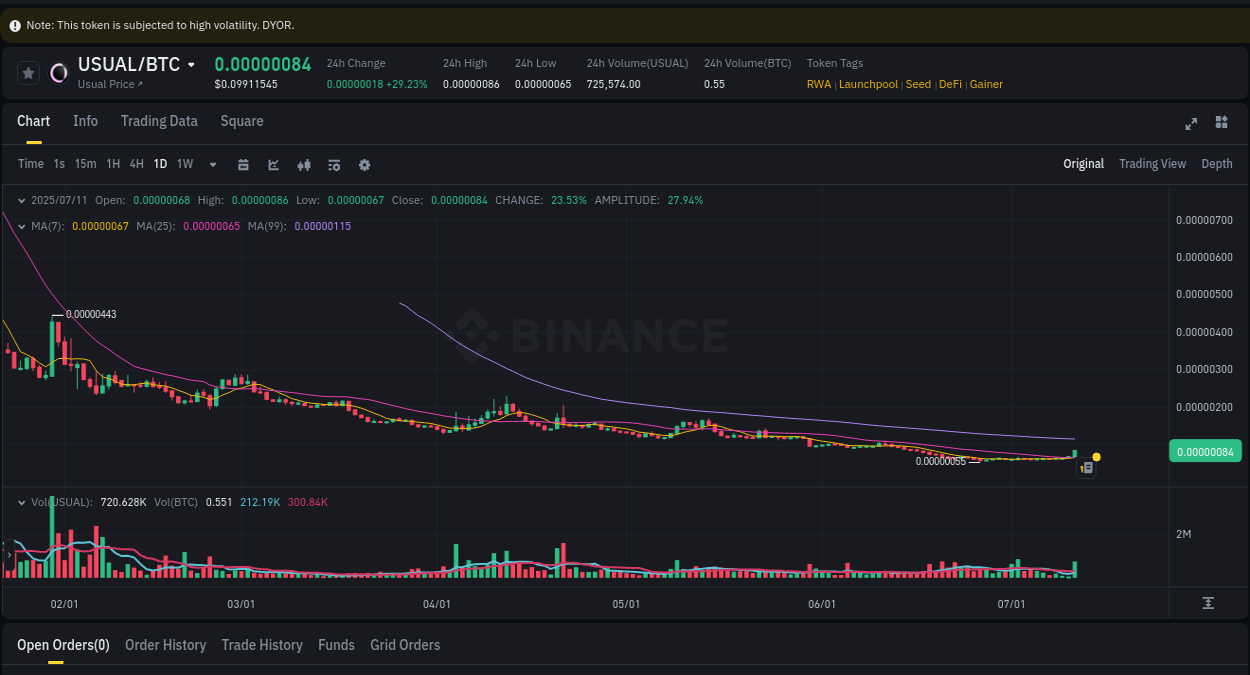Expand the chart to fullscreen mode

[x=1191, y=123]
